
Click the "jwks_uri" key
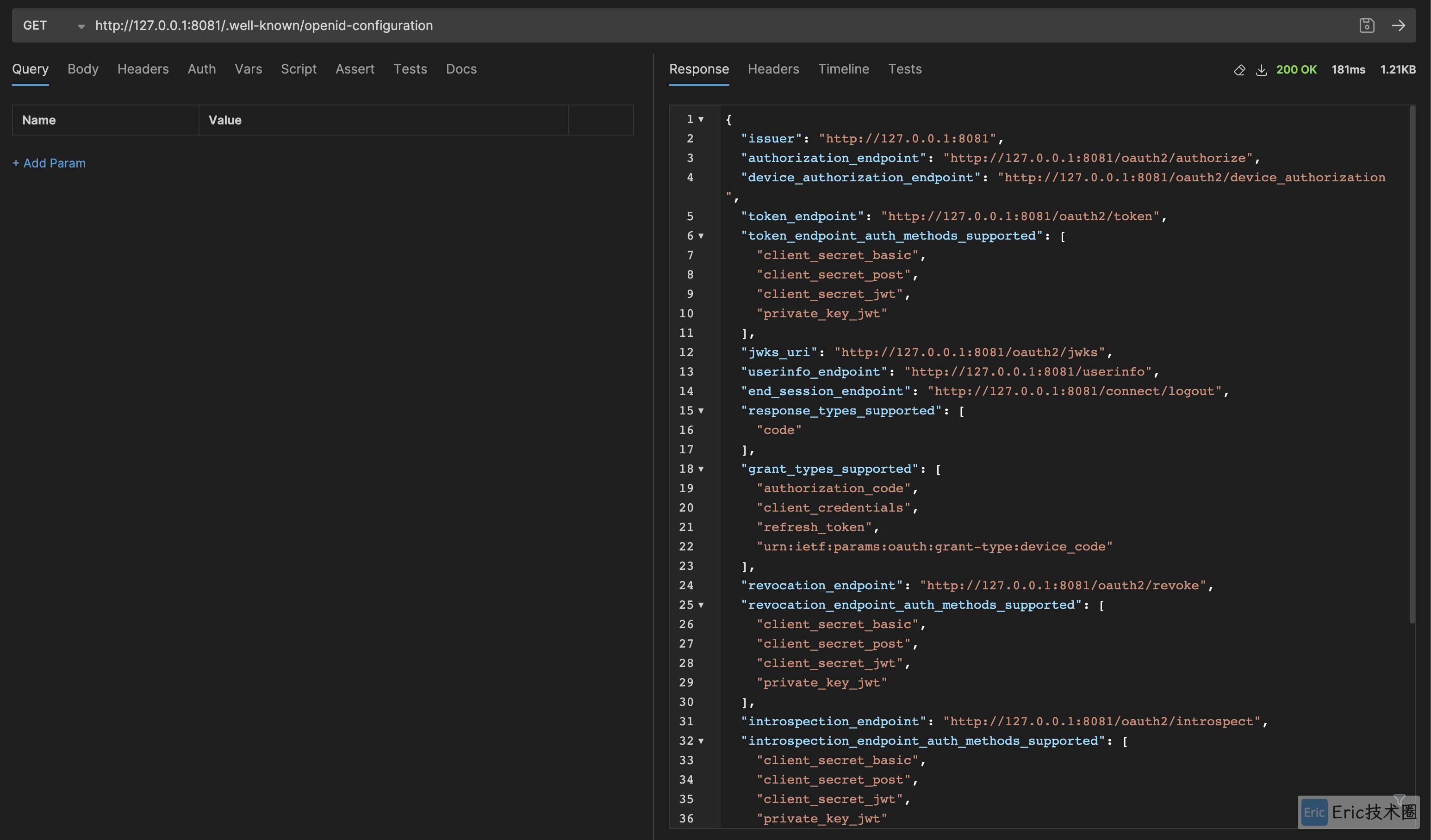[778, 352]
